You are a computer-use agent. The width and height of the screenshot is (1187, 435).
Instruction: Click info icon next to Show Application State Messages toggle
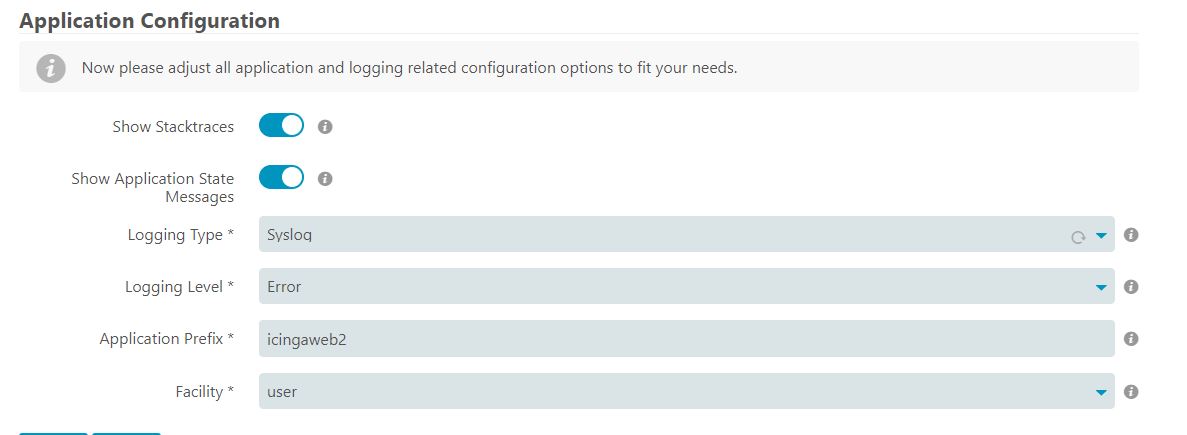point(326,179)
